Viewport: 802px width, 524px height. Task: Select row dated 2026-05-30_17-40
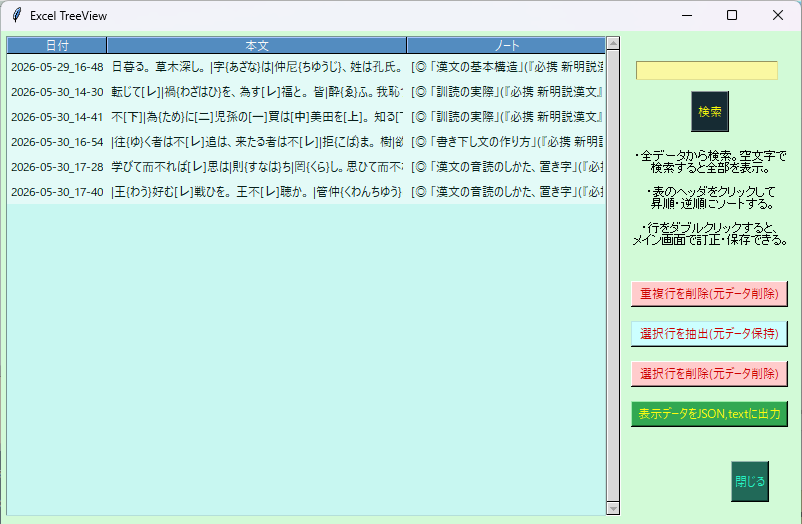306,192
